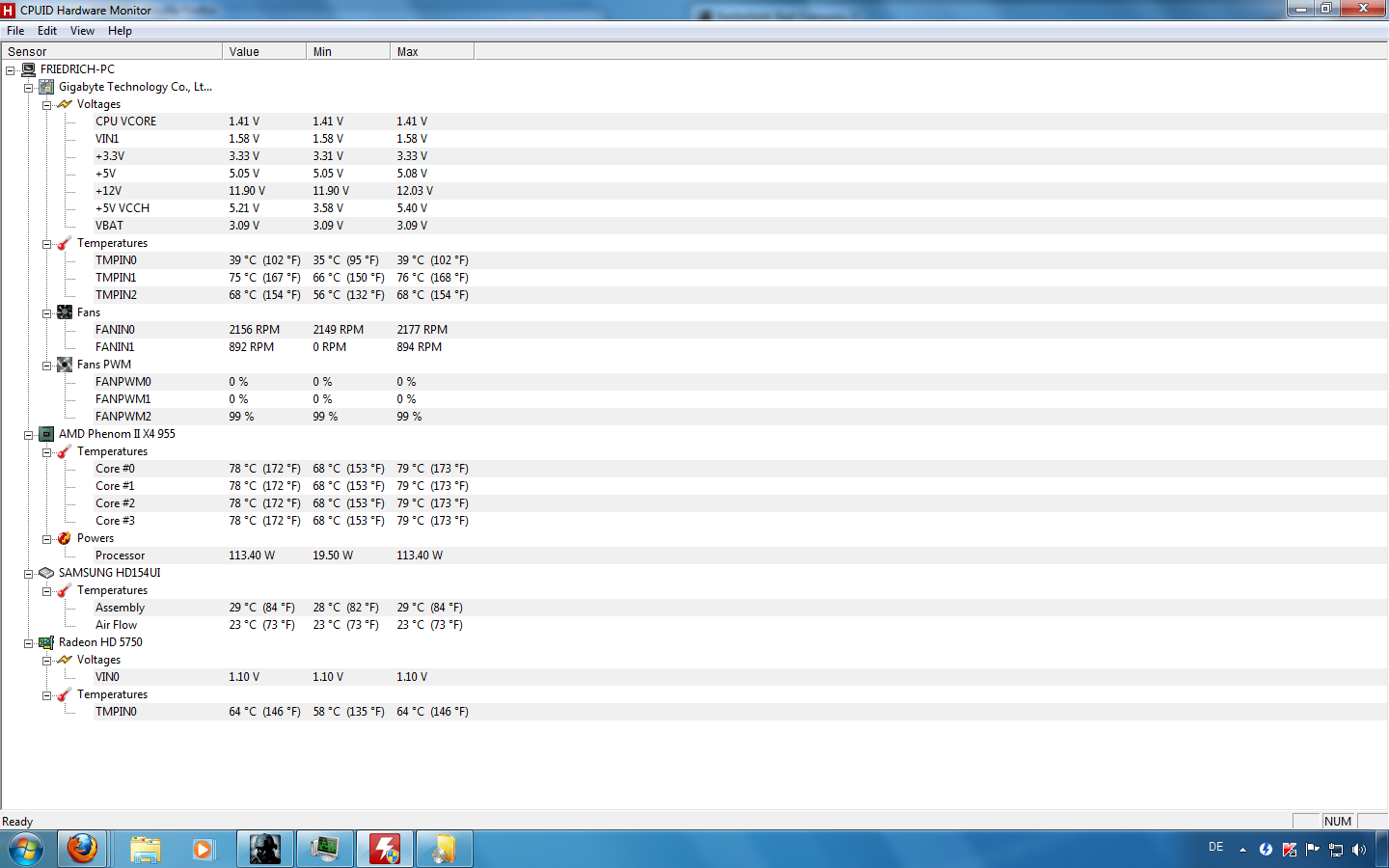Click the FRIEDRICH-PC computer icon
The width and height of the screenshot is (1389, 868).
click(28, 69)
